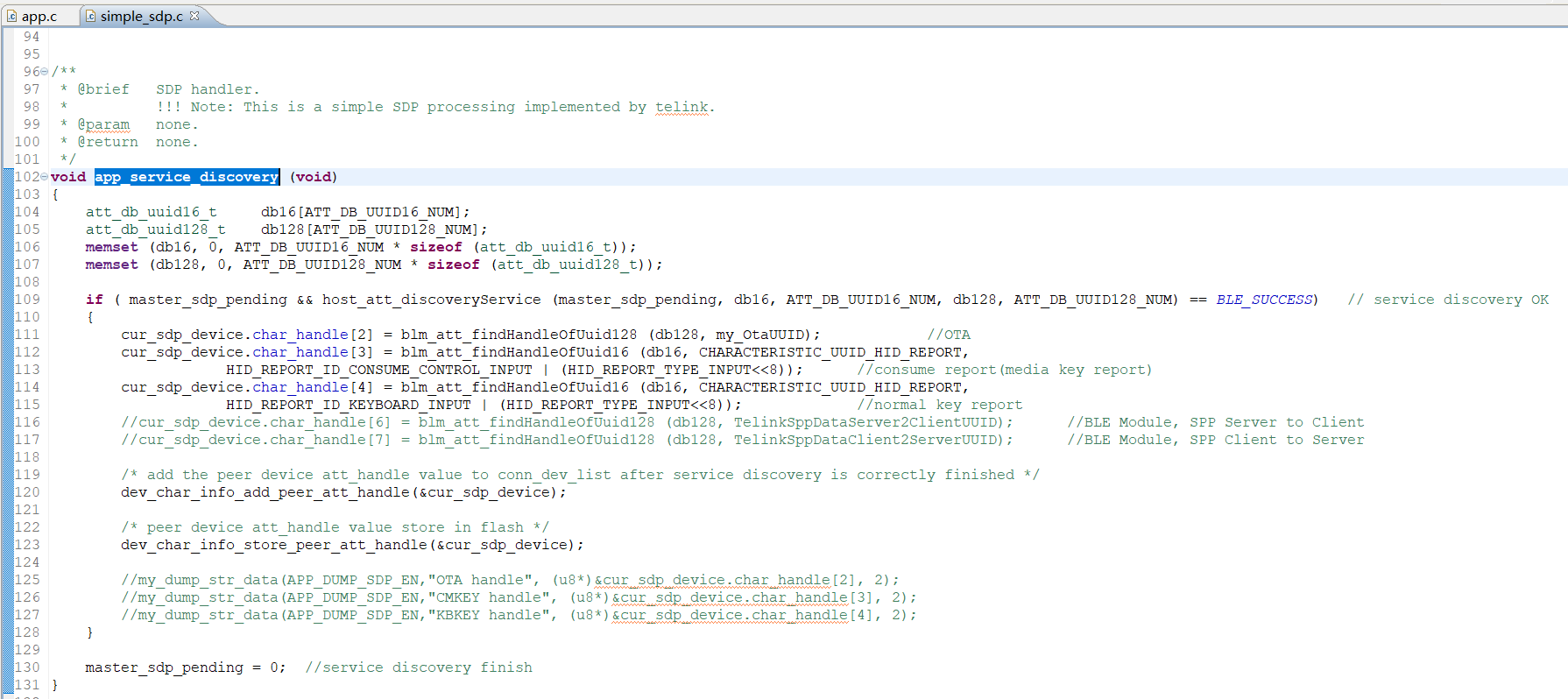
Task: Select the simple_sdp.c editor tab
Action: [x=141, y=17]
